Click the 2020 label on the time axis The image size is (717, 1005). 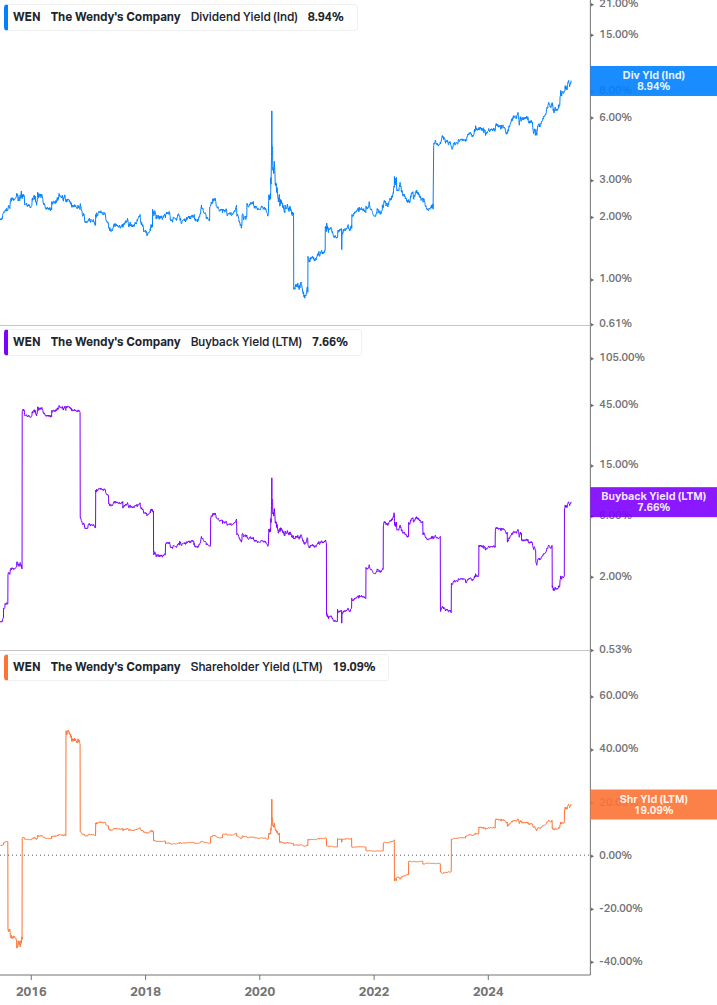point(260,992)
